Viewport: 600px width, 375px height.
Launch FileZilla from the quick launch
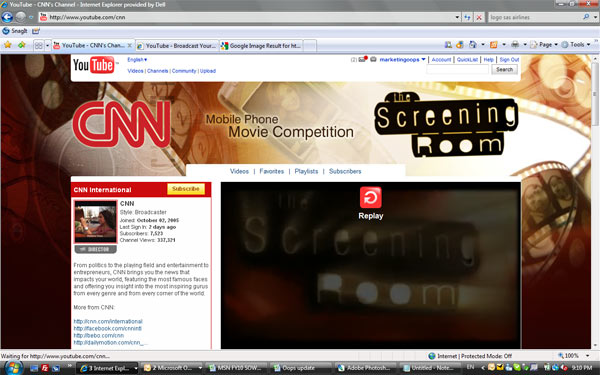pos(45,368)
